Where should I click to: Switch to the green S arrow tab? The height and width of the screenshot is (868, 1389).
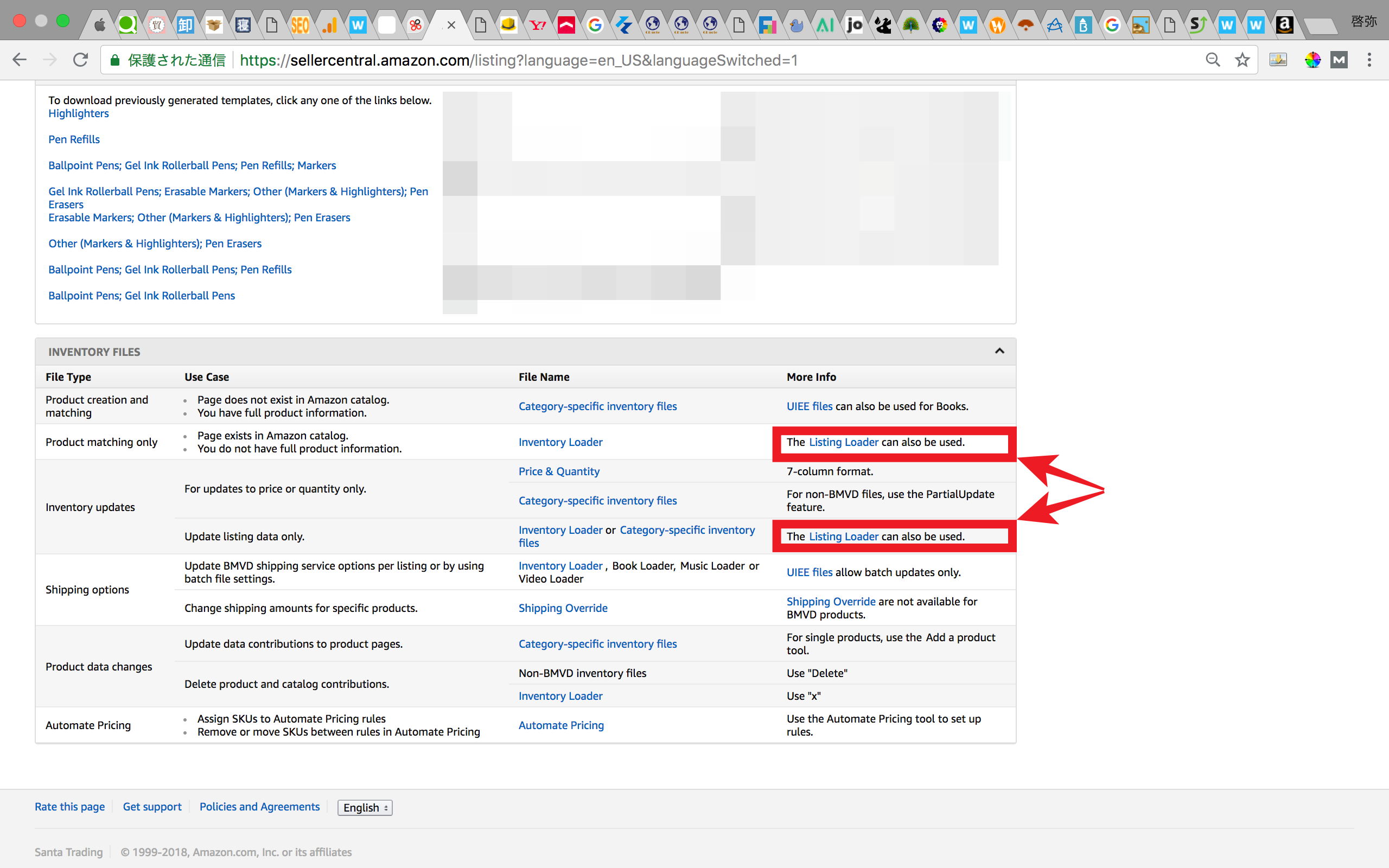[x=1198, y=25]
